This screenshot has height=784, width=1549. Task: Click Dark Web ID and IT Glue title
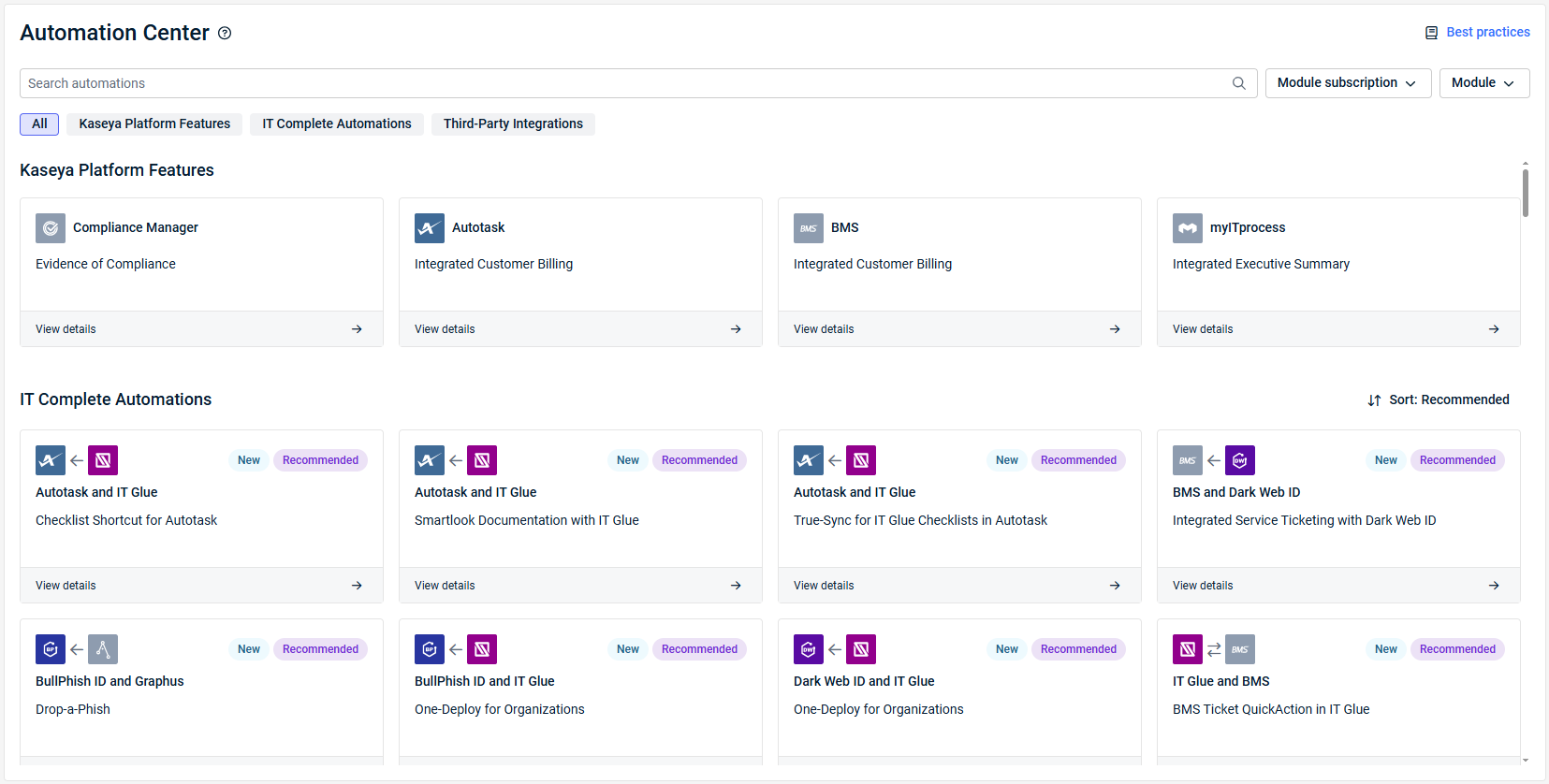864,682
